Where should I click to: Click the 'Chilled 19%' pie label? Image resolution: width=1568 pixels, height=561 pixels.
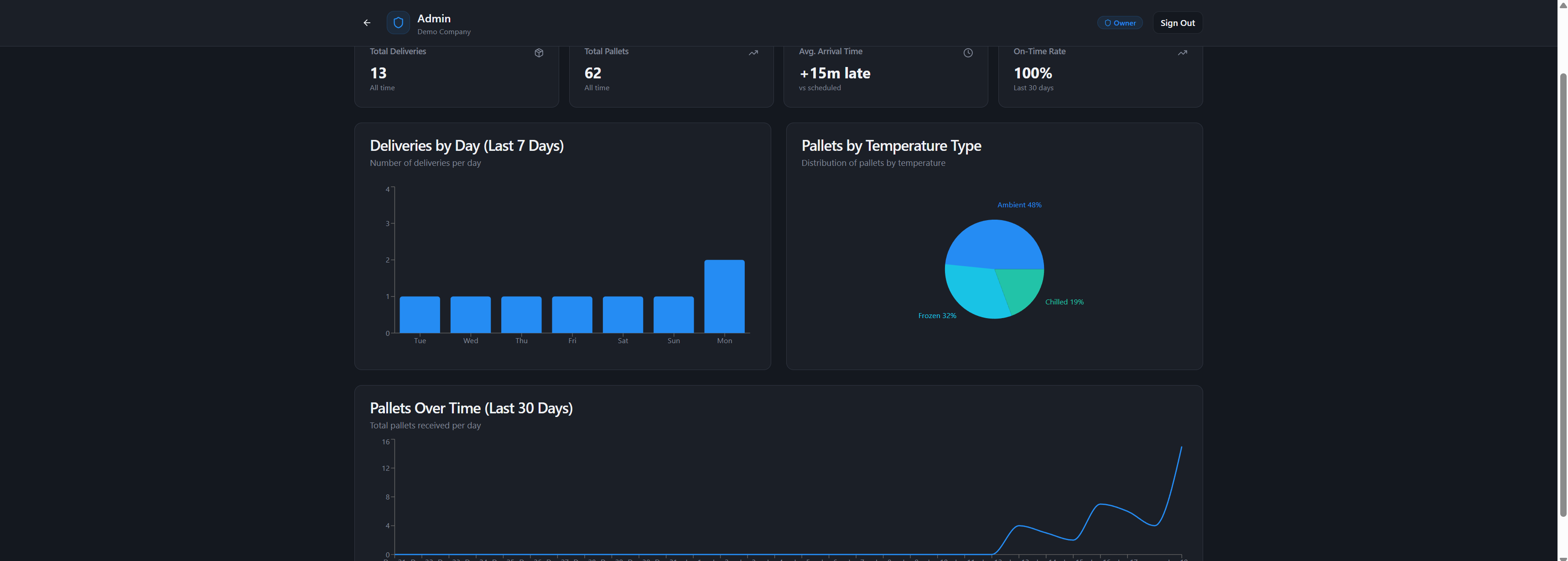point(1064,302)
